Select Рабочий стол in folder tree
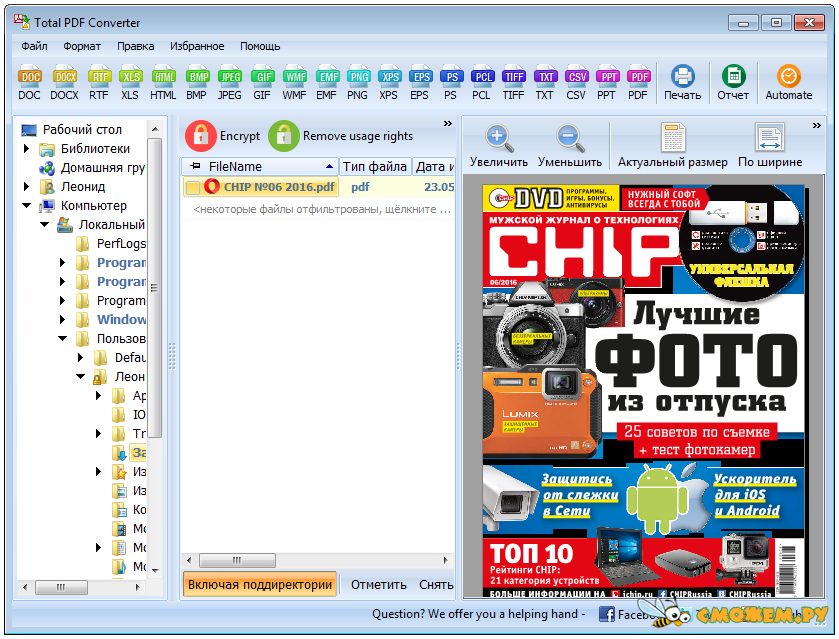Viewport: 839px width, 639px height. pyautogui.click(x=82, y=130)
